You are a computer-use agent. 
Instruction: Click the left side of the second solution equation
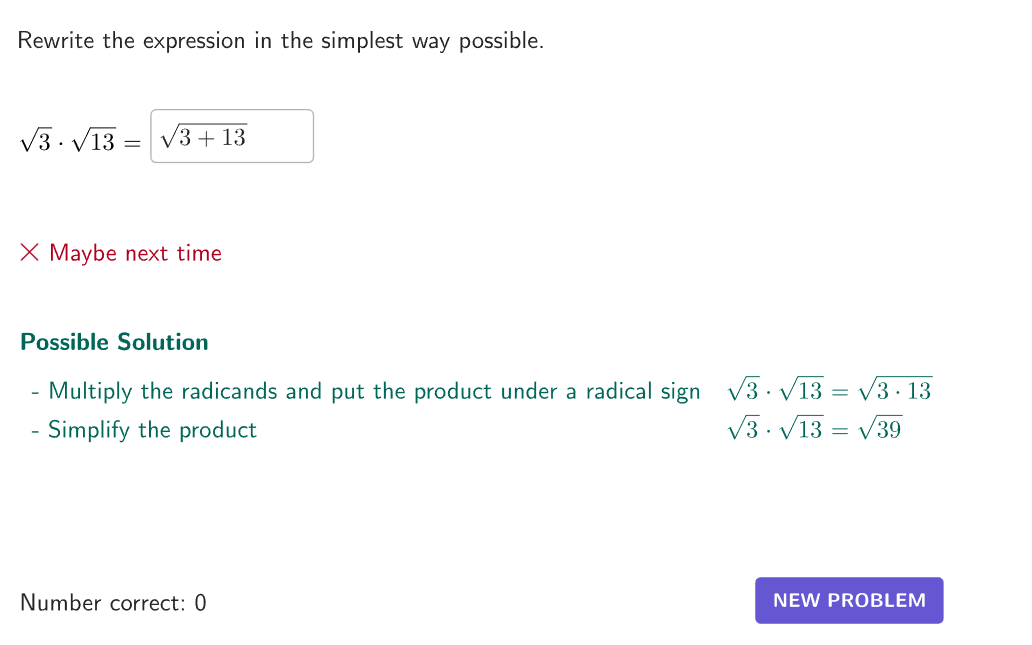tap(775, 430)
